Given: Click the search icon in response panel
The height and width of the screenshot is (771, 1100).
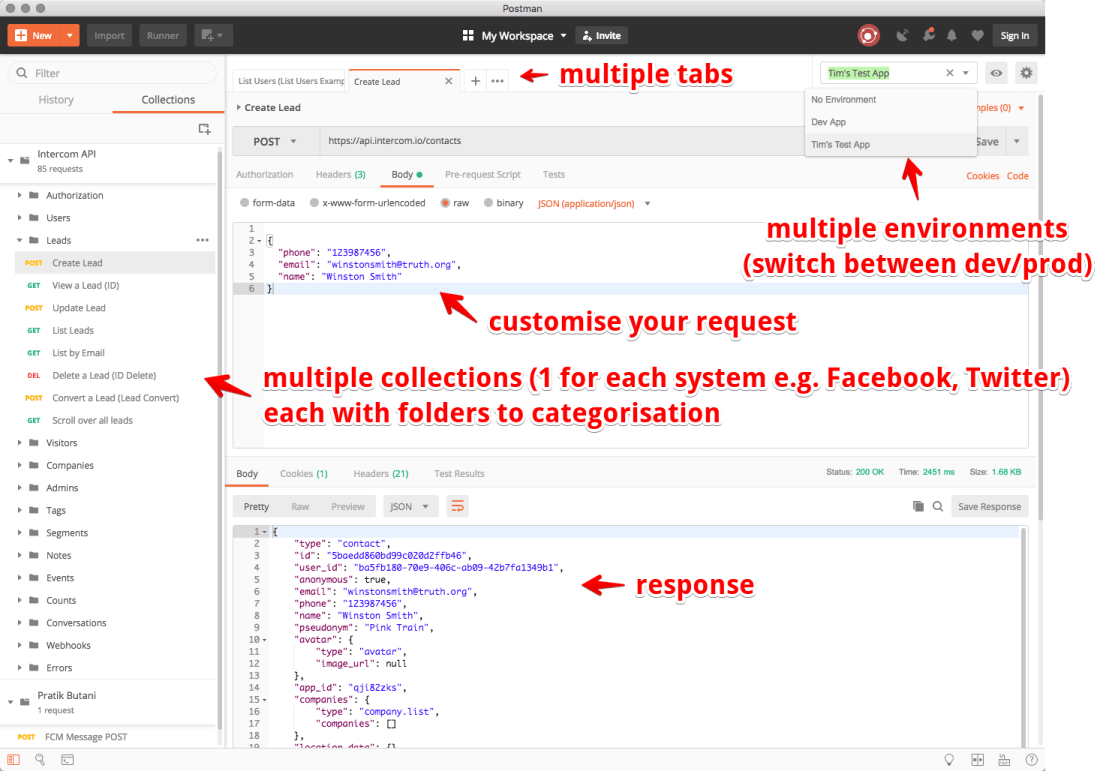Looking at the screenshot, I should coord(938,507).
